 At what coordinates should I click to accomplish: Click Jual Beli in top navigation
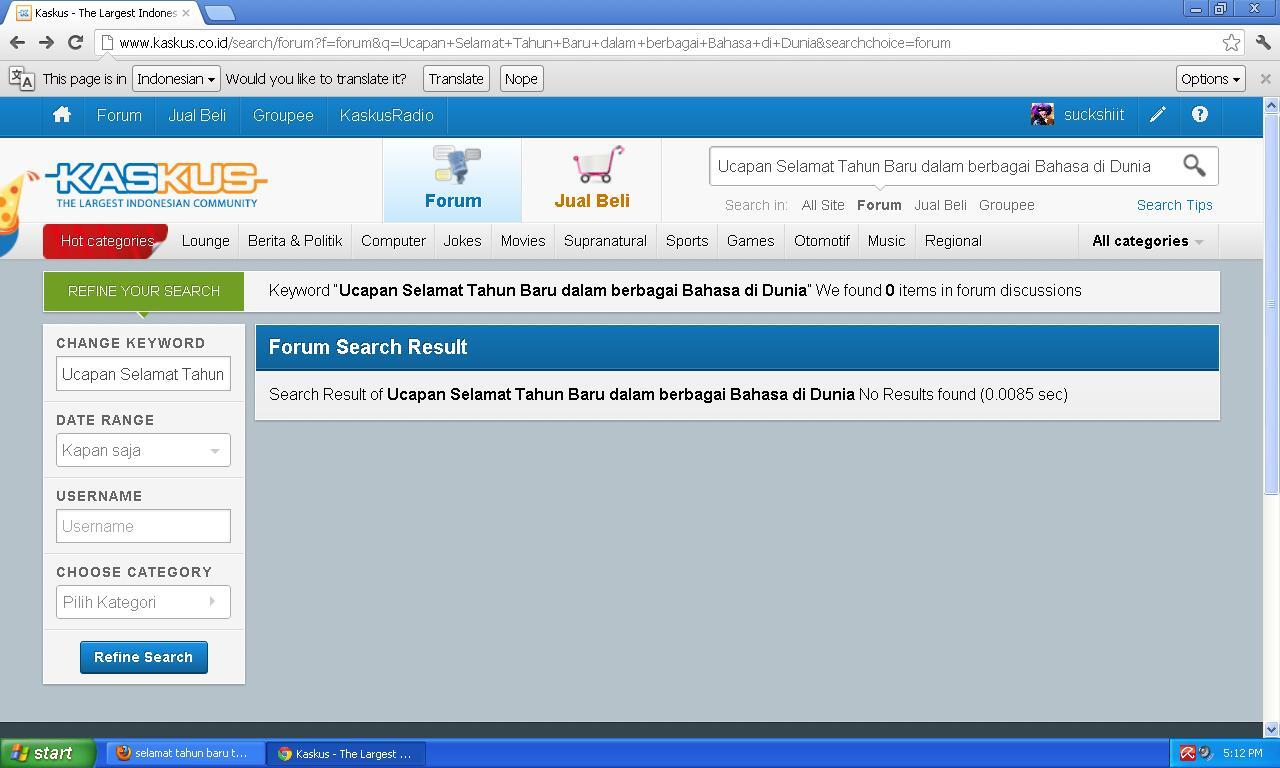(x=197, y=115)
